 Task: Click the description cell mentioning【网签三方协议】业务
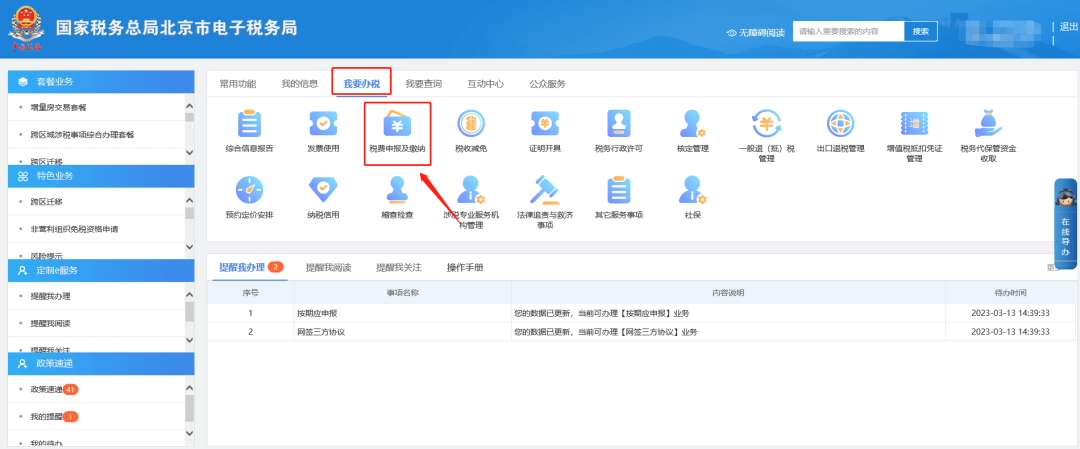click(728, 332)
